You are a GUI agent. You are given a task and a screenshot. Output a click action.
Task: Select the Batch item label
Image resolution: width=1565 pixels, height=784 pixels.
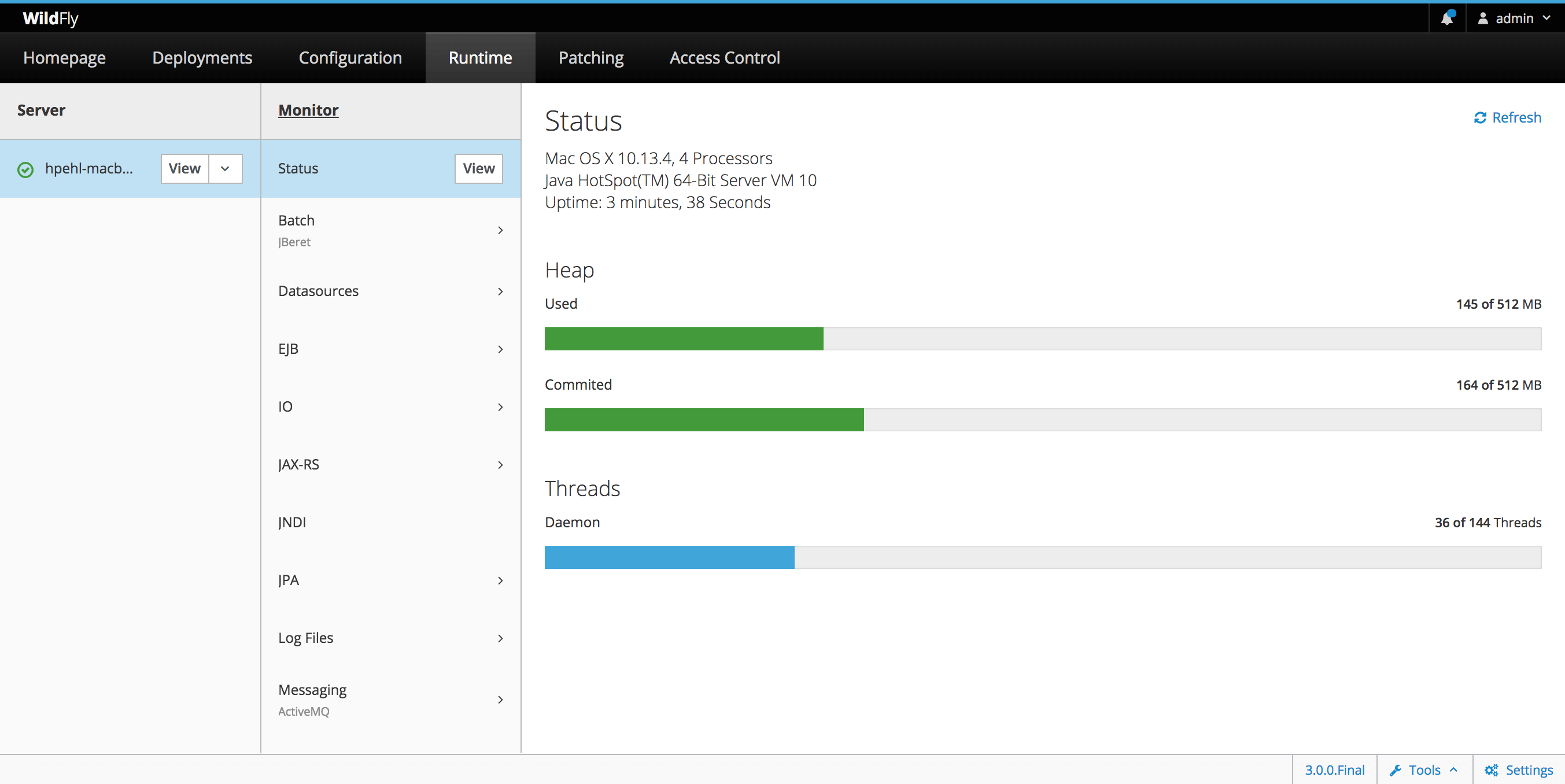point(296,220)
